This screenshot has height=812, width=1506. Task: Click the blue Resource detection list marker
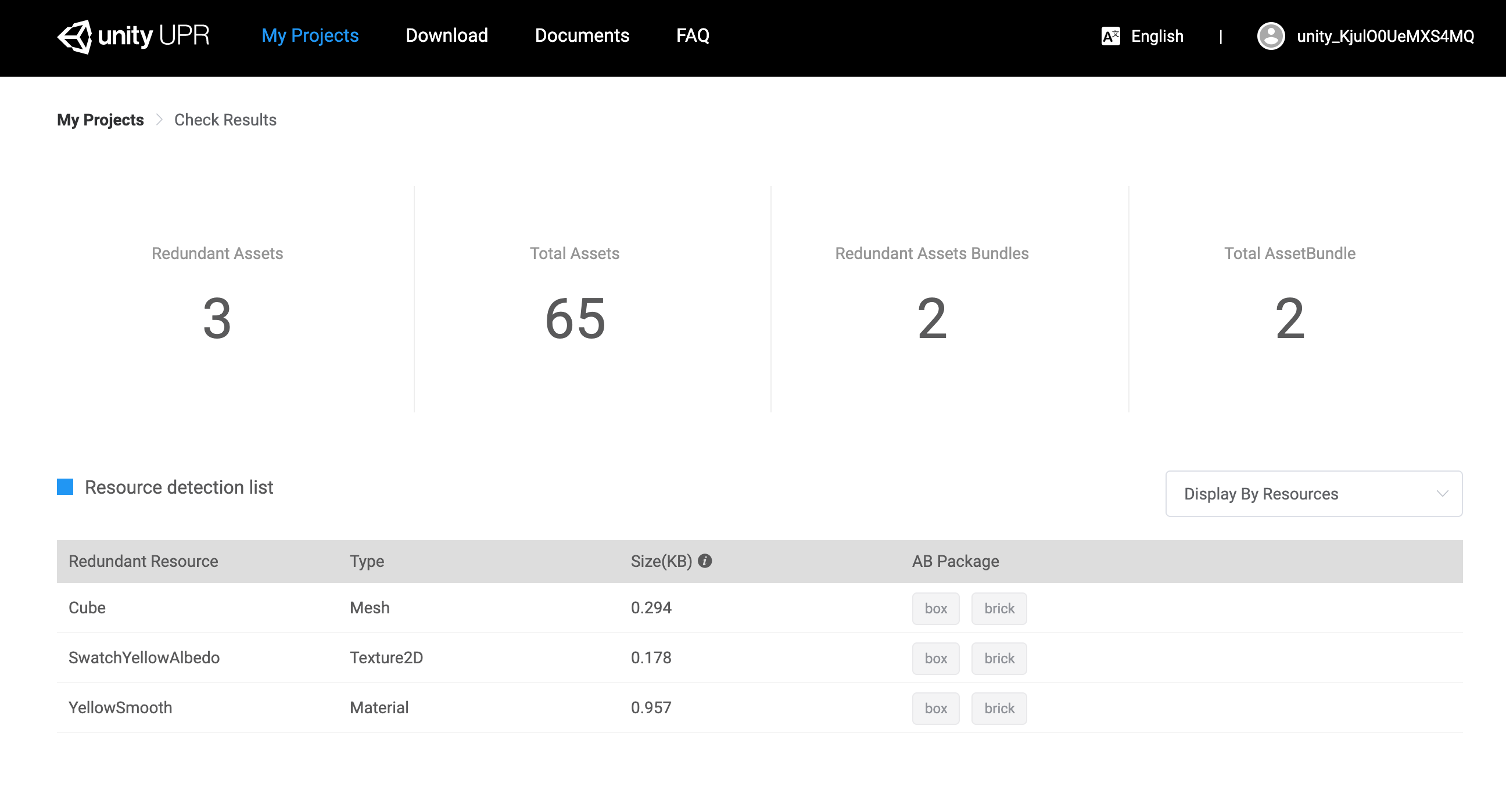65,486
